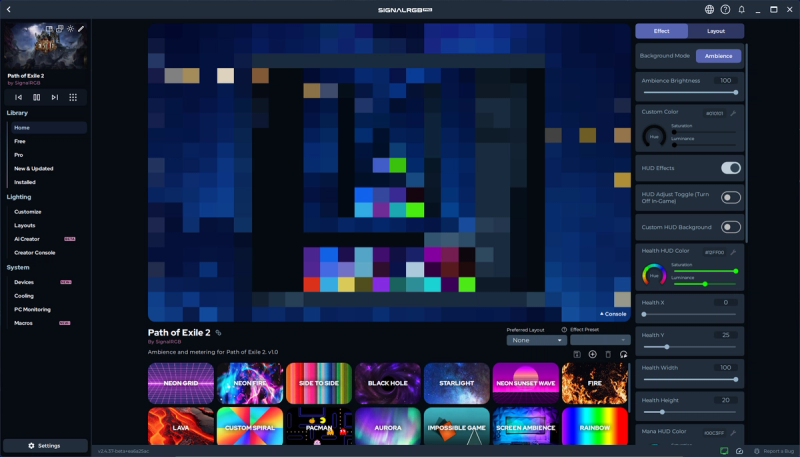800x457 pixels.
Task: Select the Fire effect thumbnail
Action: pos(595,383)
